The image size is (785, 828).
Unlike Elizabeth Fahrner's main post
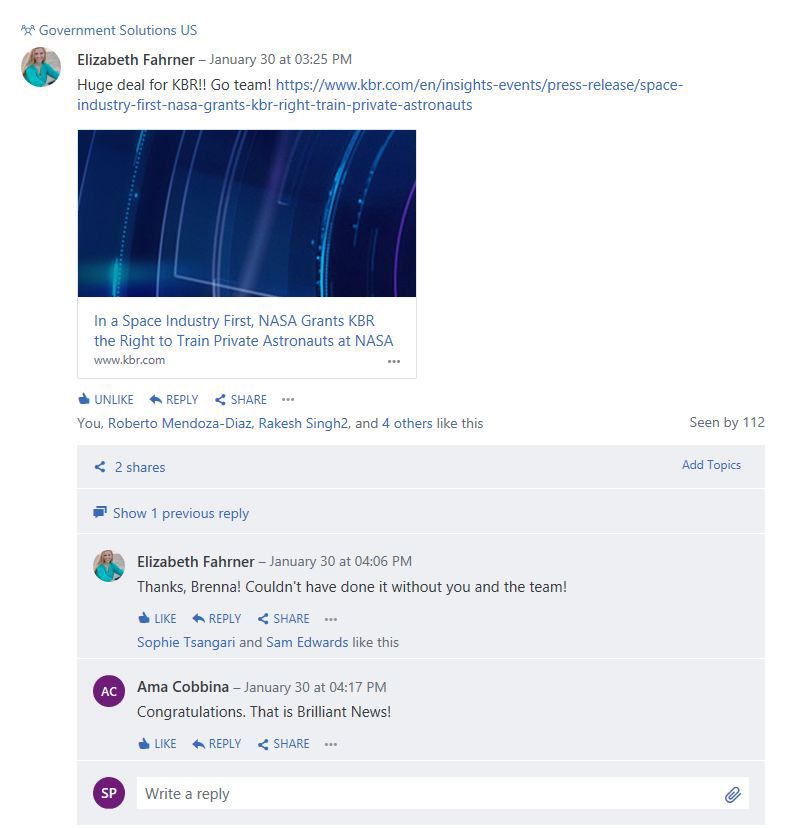coord(106,400)
